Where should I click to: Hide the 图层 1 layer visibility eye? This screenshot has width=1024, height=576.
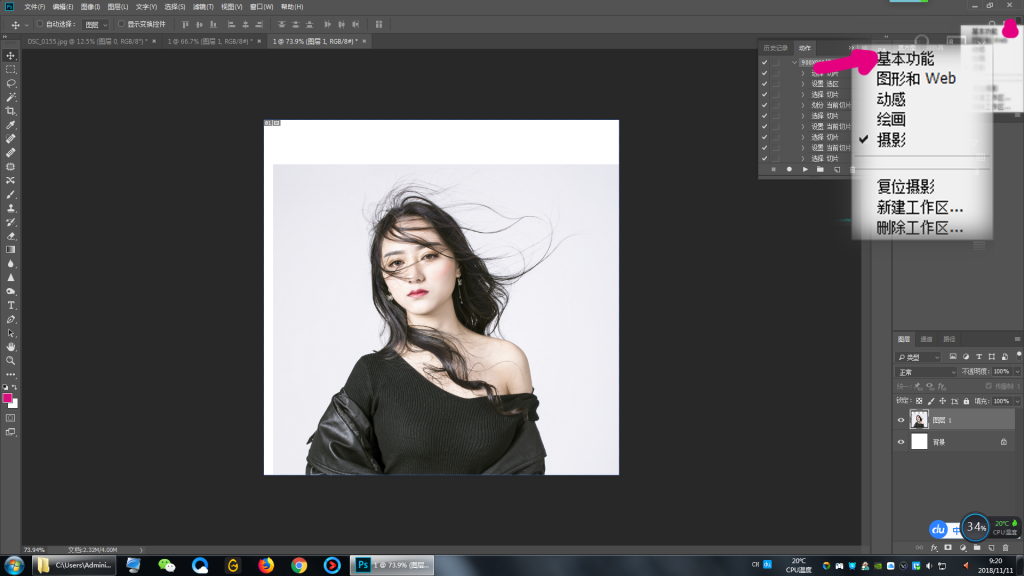pyautogui.click(x=900, y=420)
